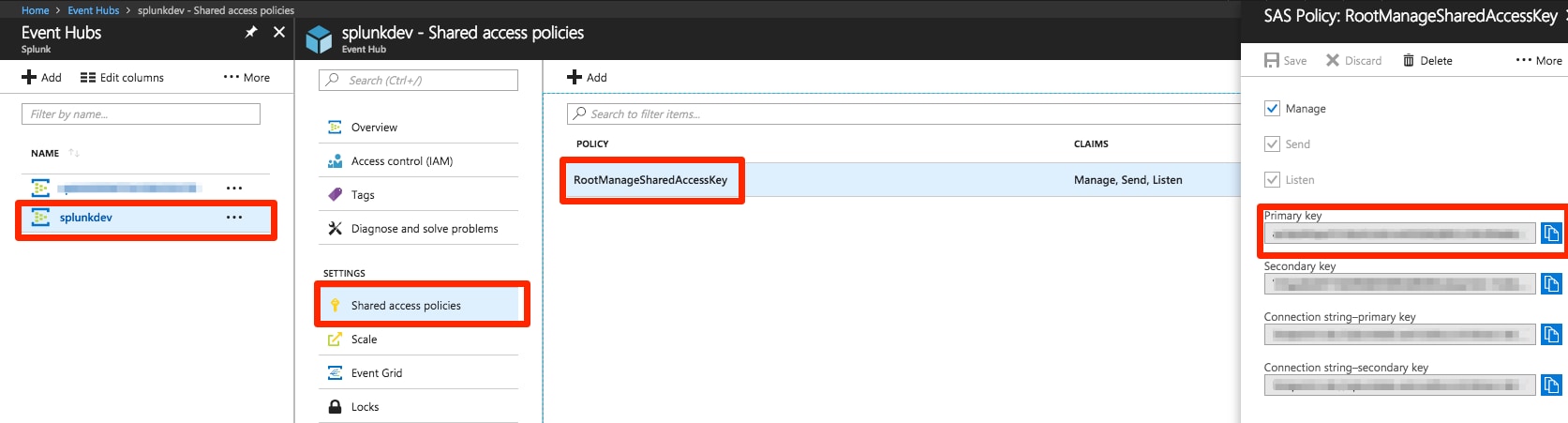
Task: Discard changes to SAS policy
Action: pos(1353,61)
